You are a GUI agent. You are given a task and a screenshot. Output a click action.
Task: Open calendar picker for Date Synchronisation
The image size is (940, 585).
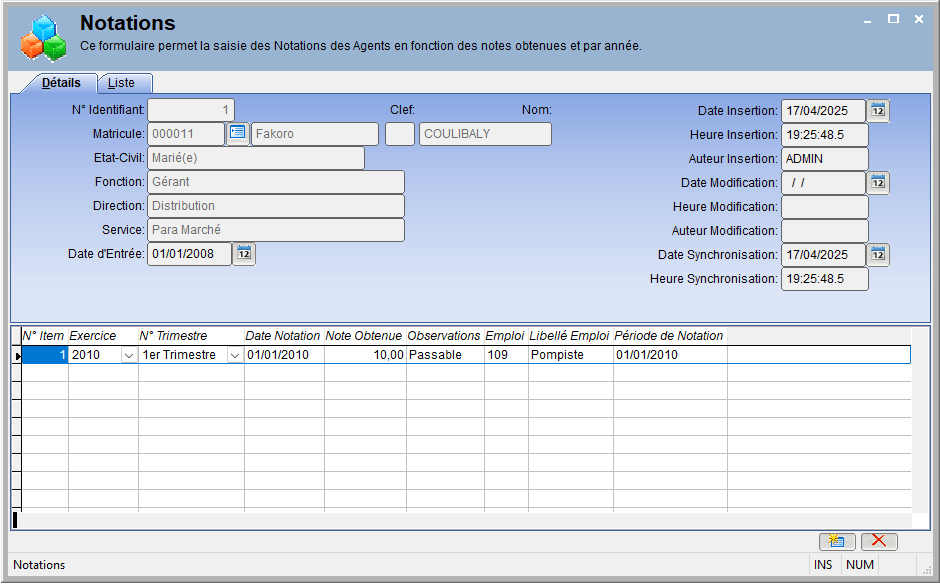(878, 255)
